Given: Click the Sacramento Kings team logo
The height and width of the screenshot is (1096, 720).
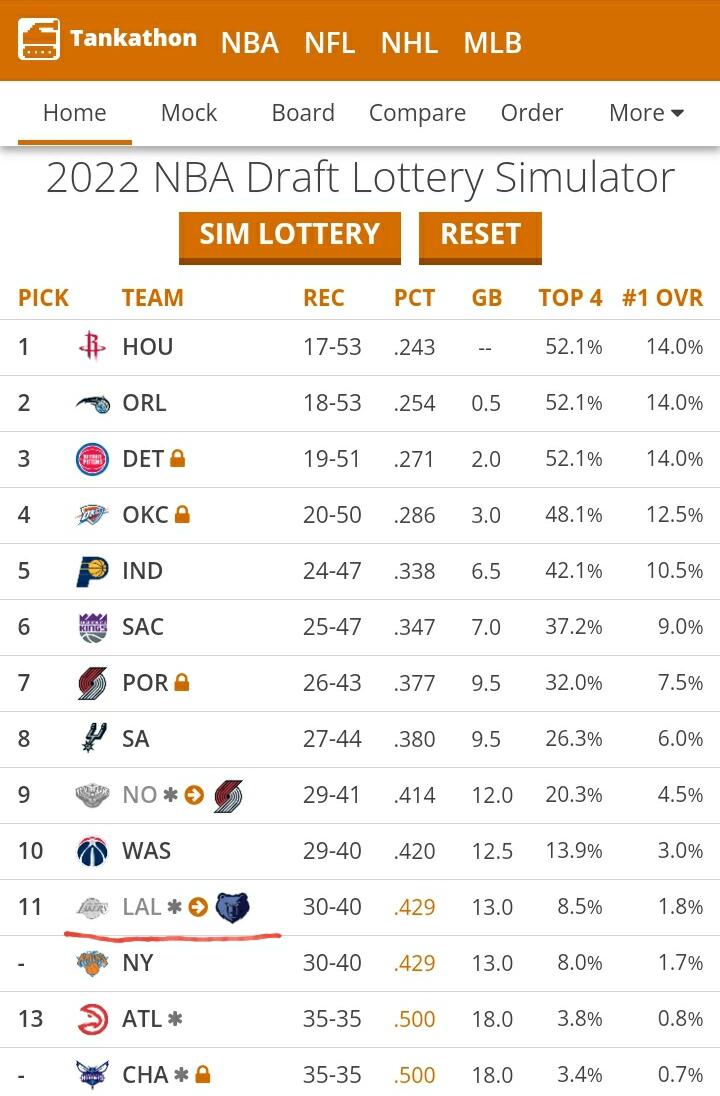Looking at the screenshot, I should 92,627.
